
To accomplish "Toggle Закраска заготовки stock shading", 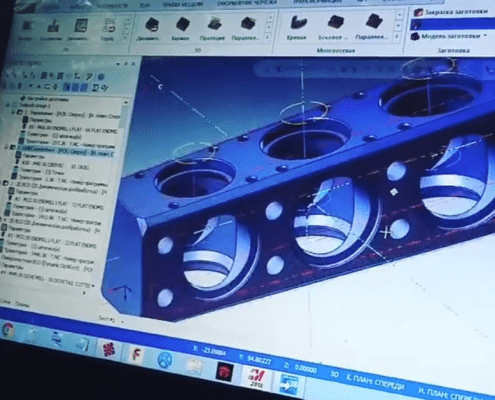I will point(451,12).
